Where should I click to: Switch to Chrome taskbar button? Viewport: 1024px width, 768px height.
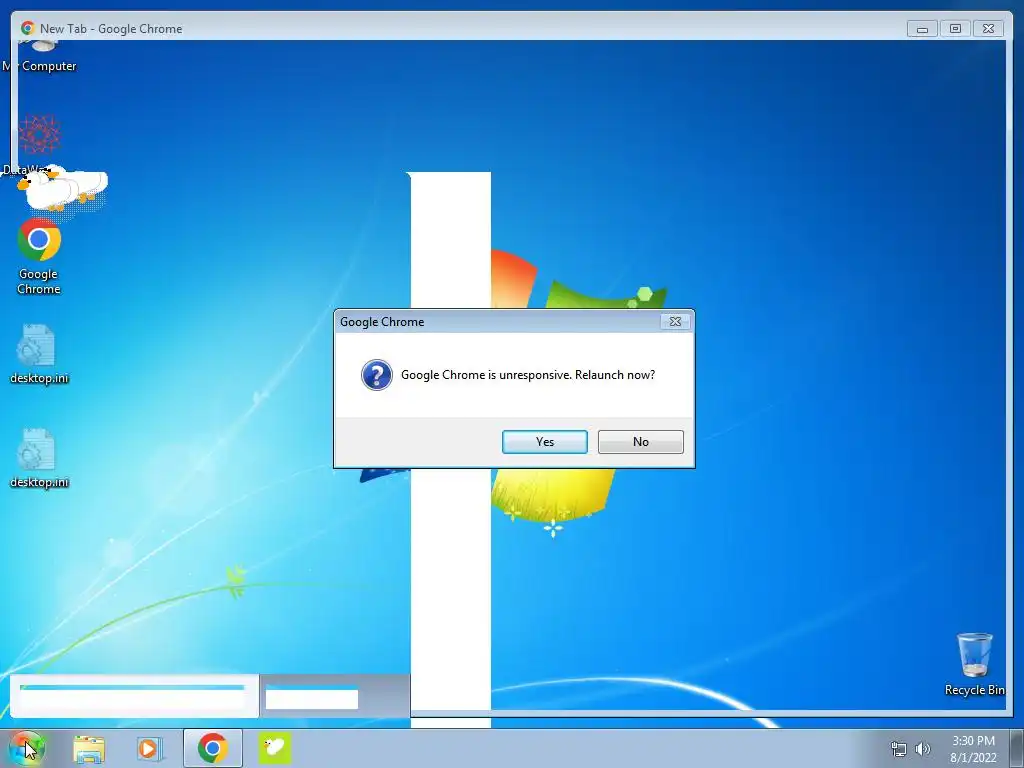[213, 748]
